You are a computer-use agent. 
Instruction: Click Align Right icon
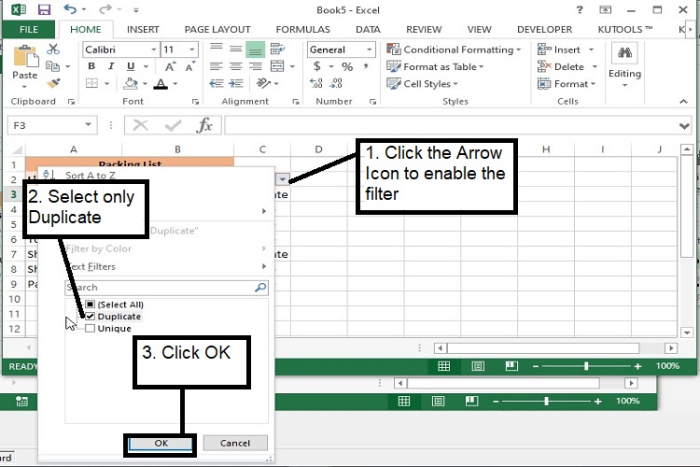pyautogui.click(x=255, y=67)
